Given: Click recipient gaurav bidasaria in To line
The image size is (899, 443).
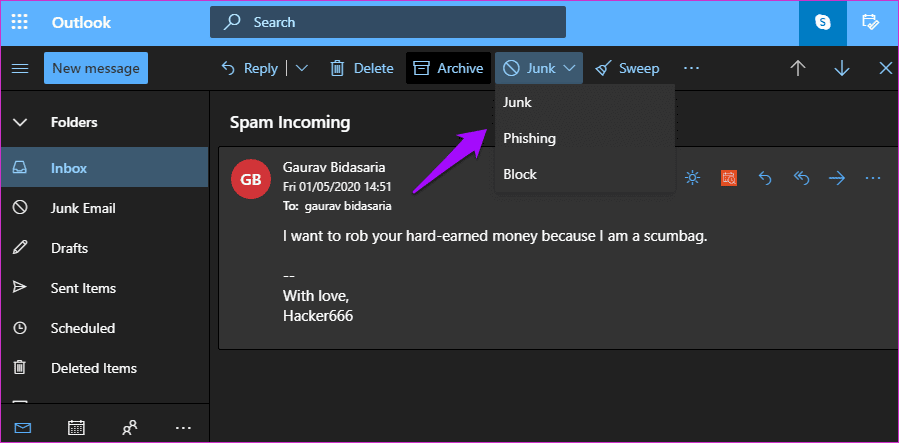Looking at the screenshot, I should (x=348, y=206).
